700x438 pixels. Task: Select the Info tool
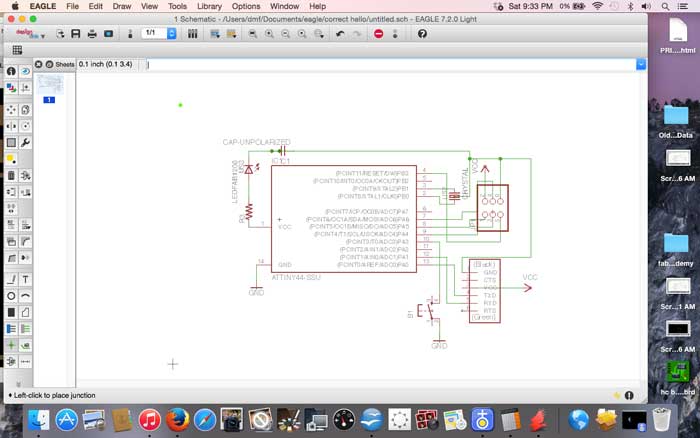[x=11, y=71]
